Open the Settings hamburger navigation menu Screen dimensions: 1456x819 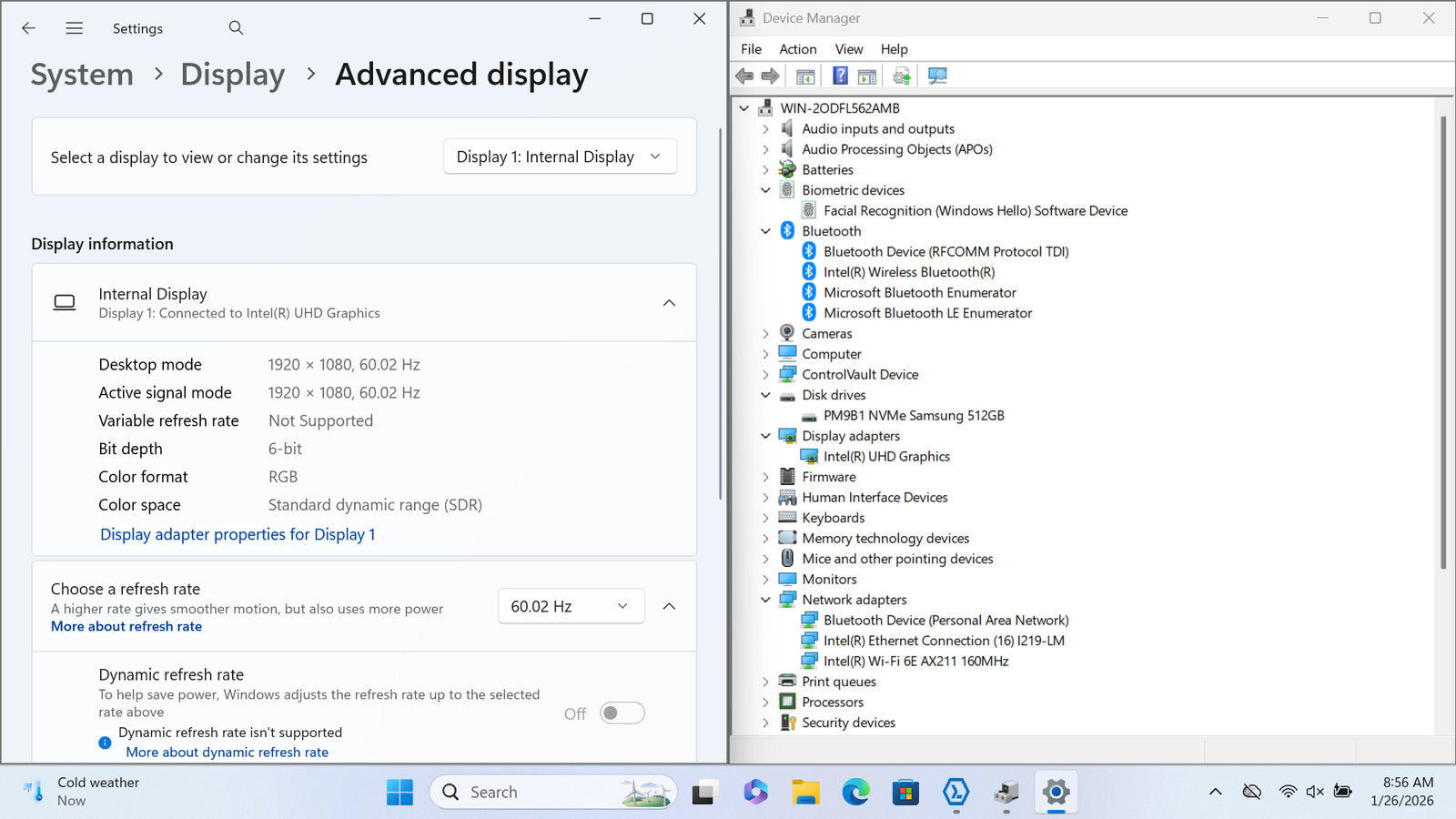(x=75, y=28)
